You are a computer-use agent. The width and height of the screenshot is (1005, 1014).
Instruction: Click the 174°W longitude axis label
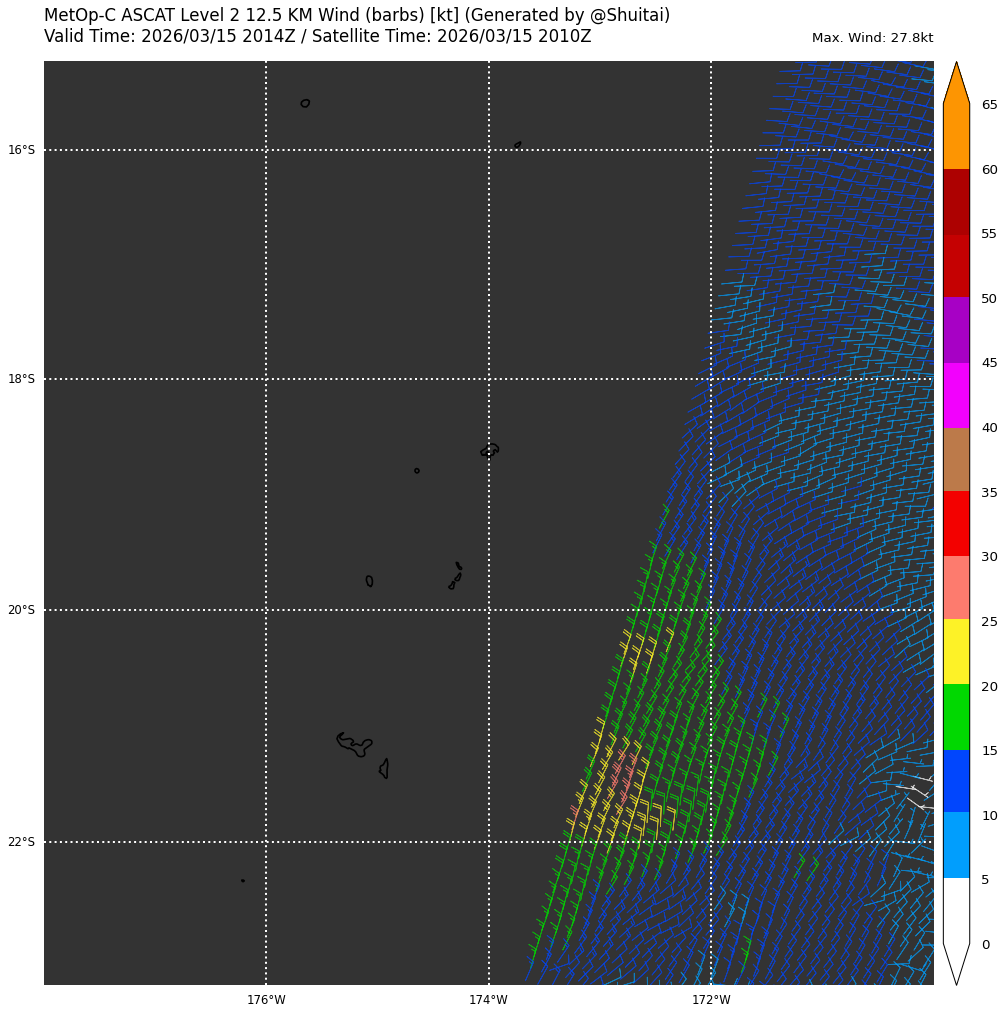(x=488, y=999)
